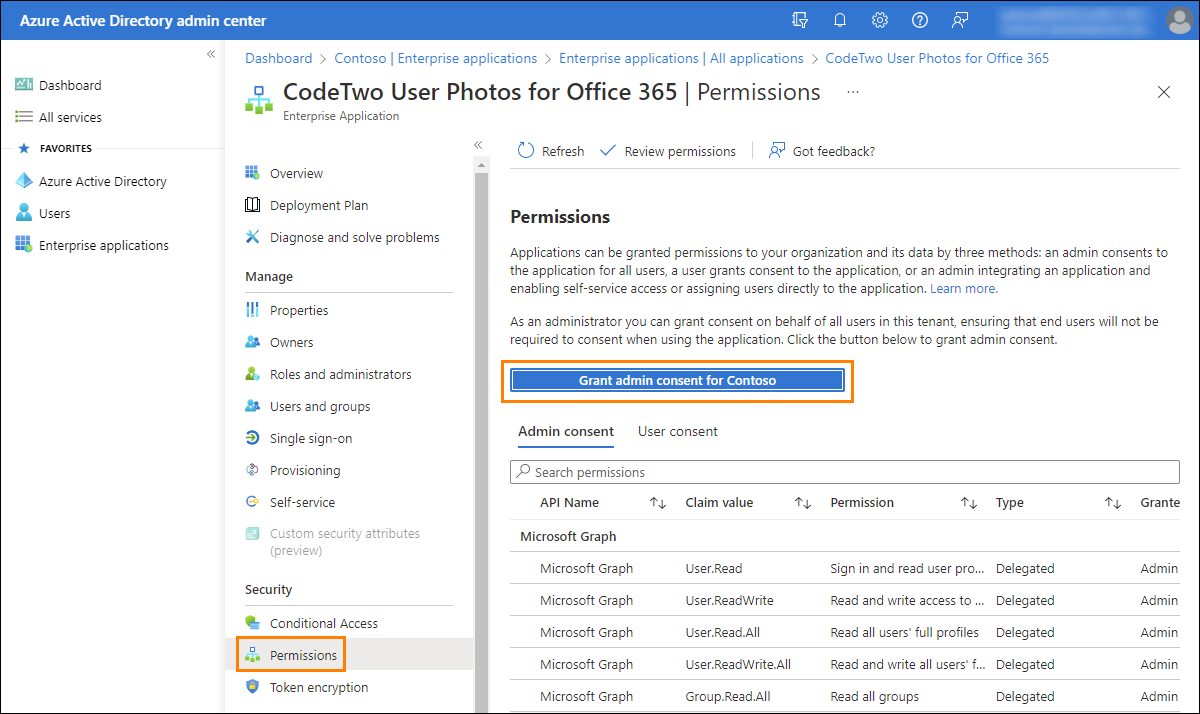Click inside the Search permissions field
This screenshot has height=714, width=1200.
click(845, 472)
